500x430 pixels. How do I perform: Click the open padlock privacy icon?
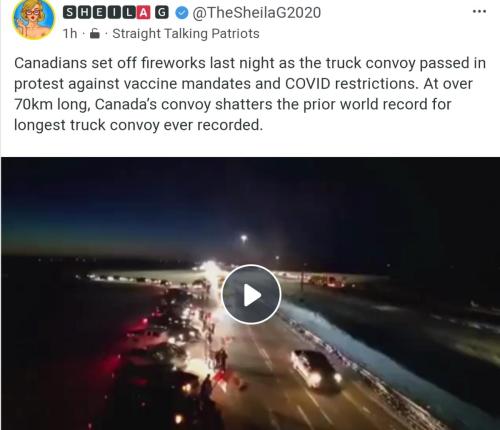click(95, 33)
